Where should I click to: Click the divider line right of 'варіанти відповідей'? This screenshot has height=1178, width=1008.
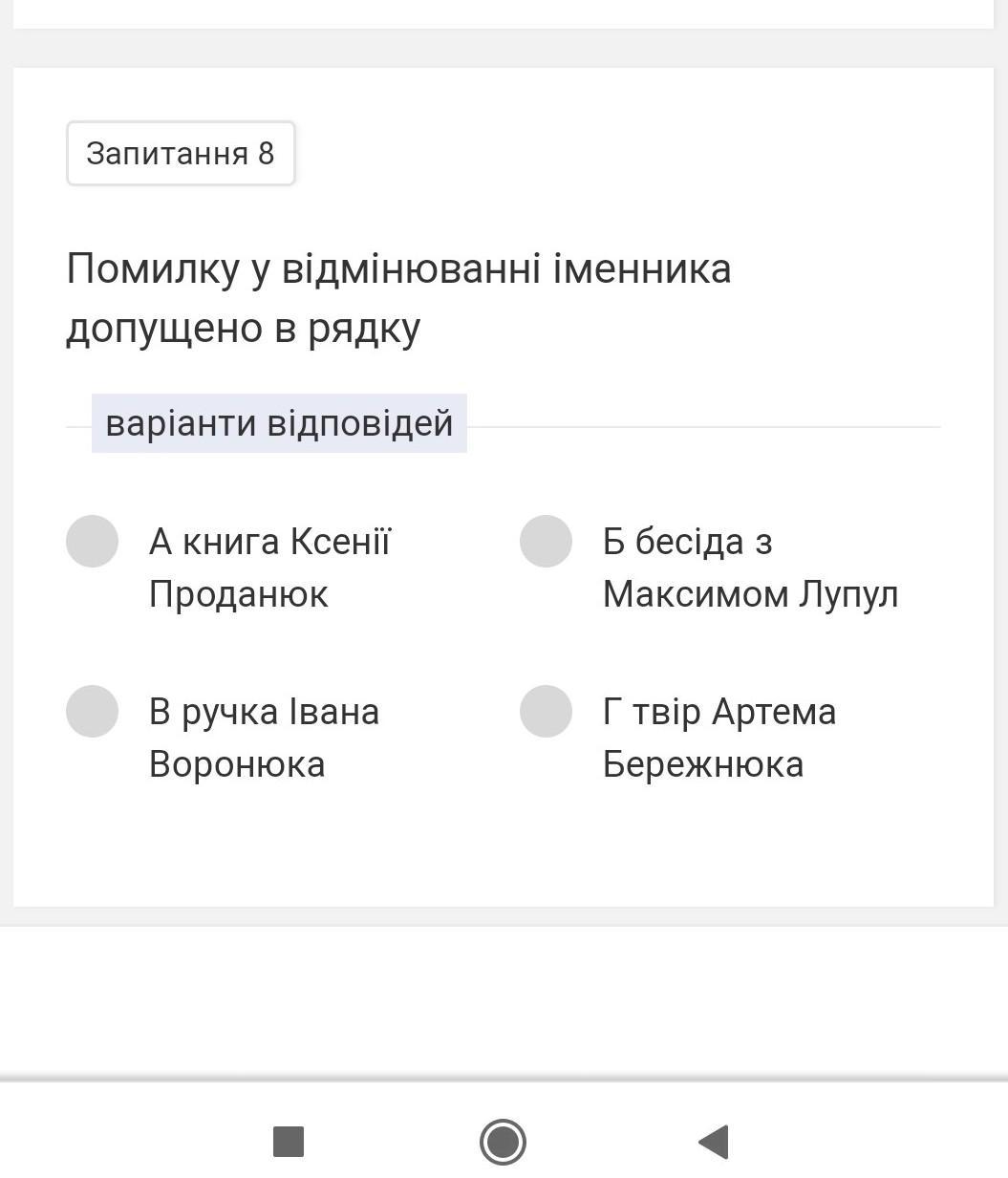(x=703, y=427)
